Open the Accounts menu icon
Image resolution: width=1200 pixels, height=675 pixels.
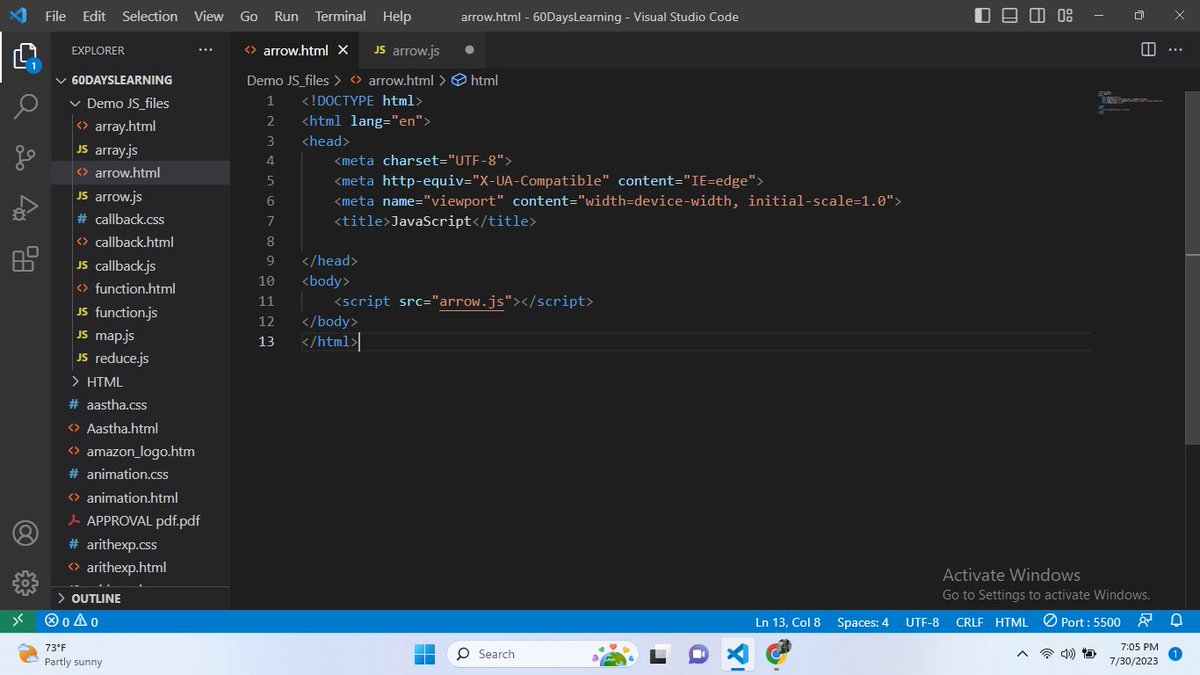click(25, 533)
